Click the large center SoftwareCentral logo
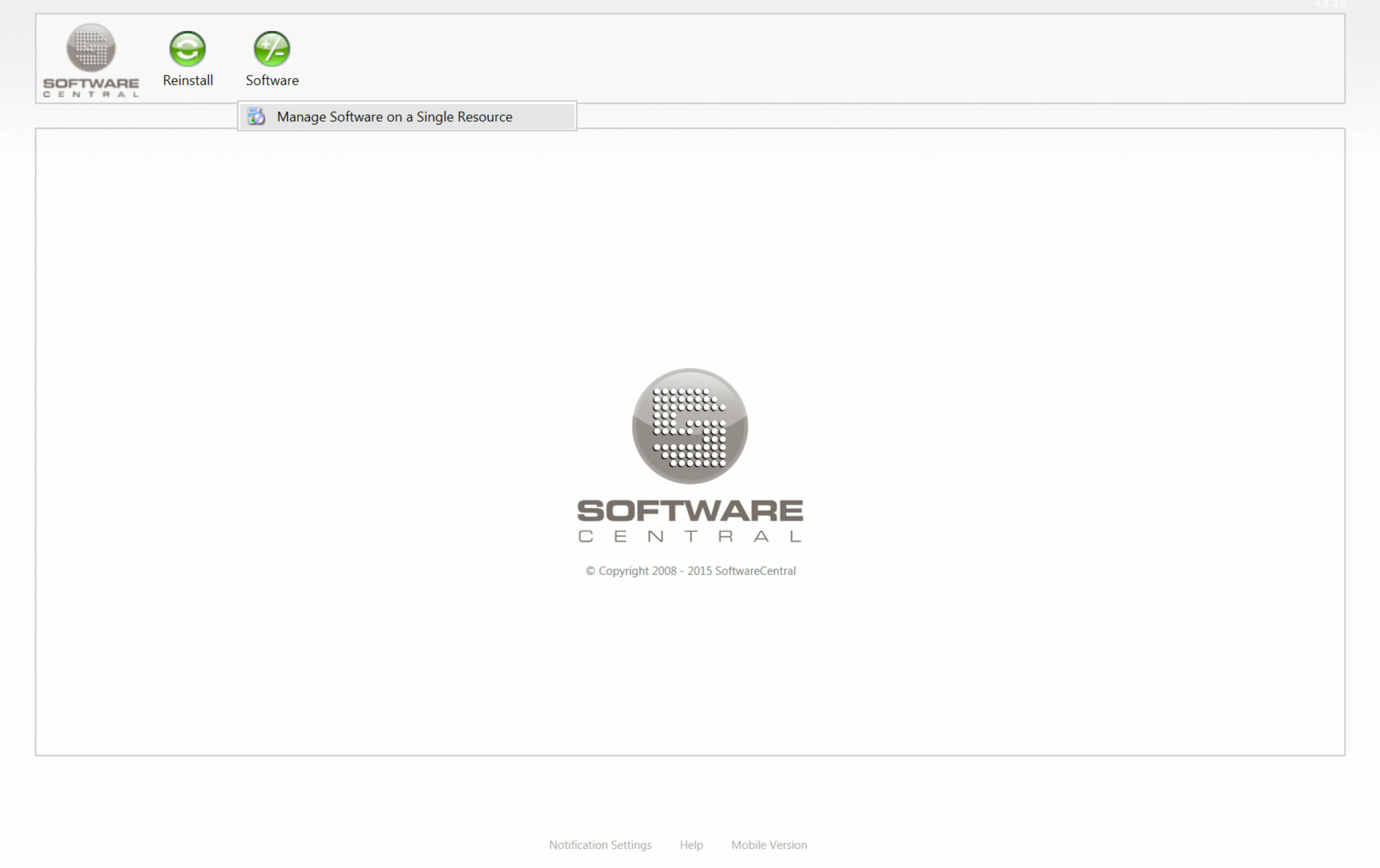 [x=690, y=455]
